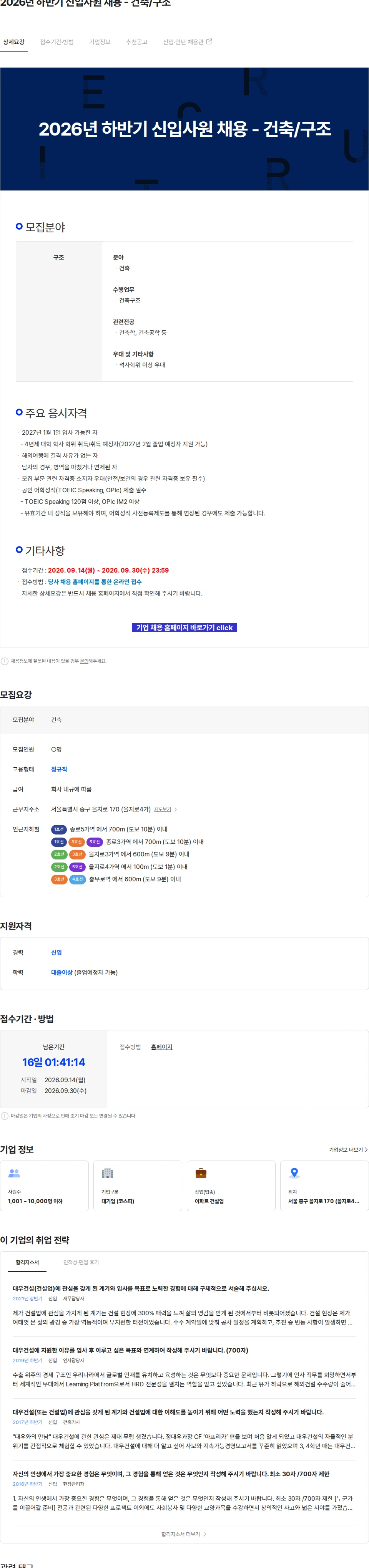369x1568 pixels.
Task: Open 기업정보 더보기 link
Action: pos(348,1150)
